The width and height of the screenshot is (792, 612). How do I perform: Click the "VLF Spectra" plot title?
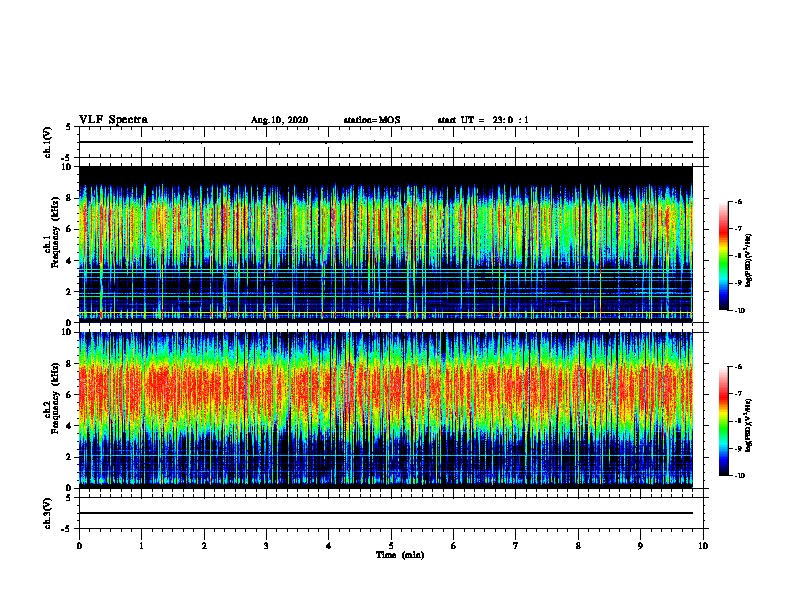[x=113, y=120]
